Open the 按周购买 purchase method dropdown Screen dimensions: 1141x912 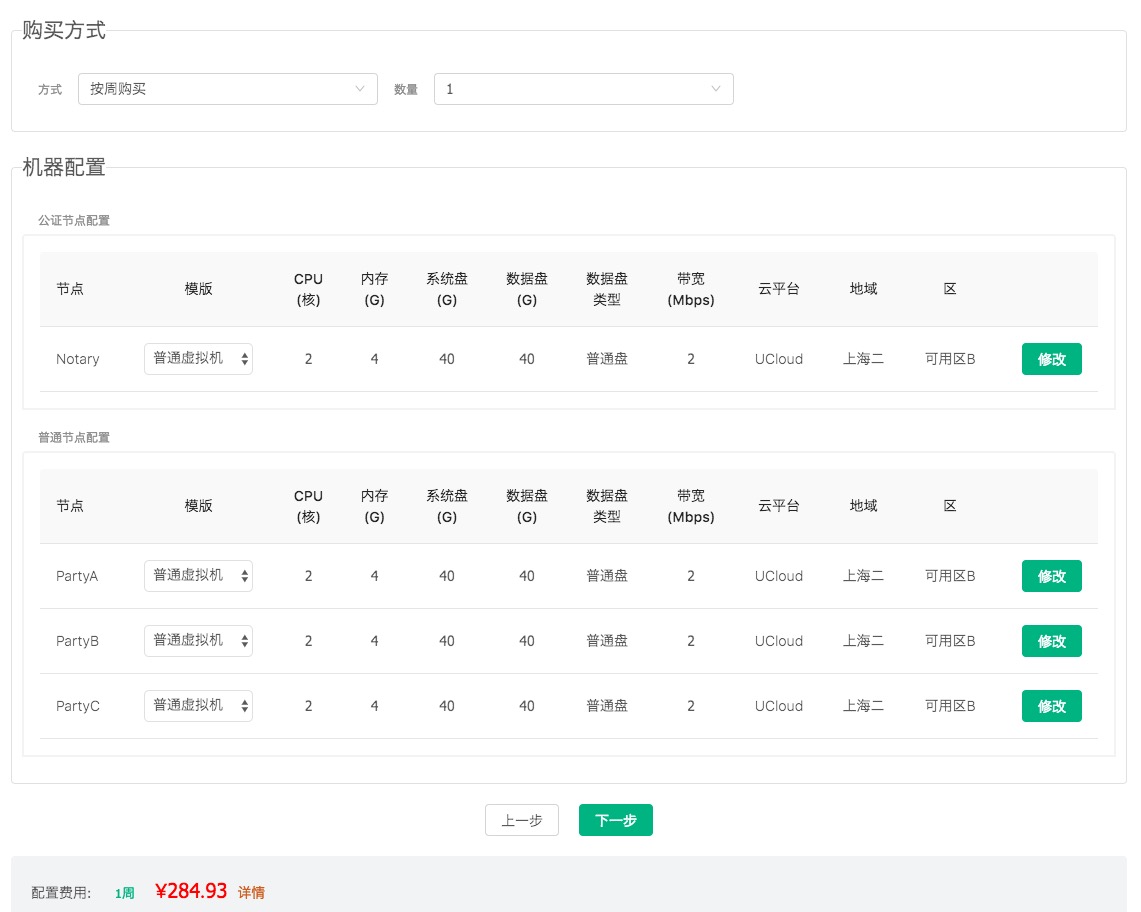tap(228, 89)
